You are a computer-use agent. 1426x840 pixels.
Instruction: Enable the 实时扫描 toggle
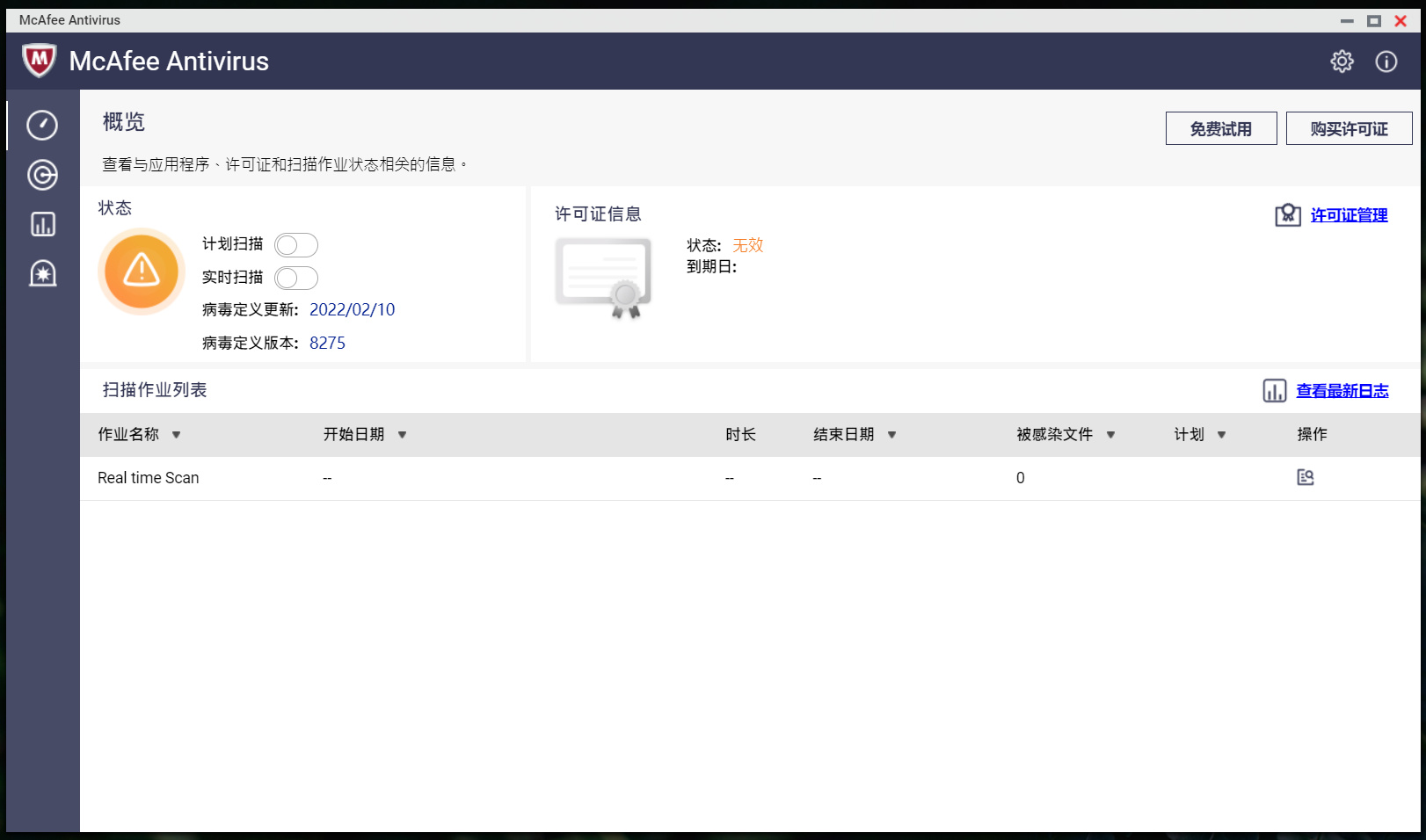click(296, 279)
